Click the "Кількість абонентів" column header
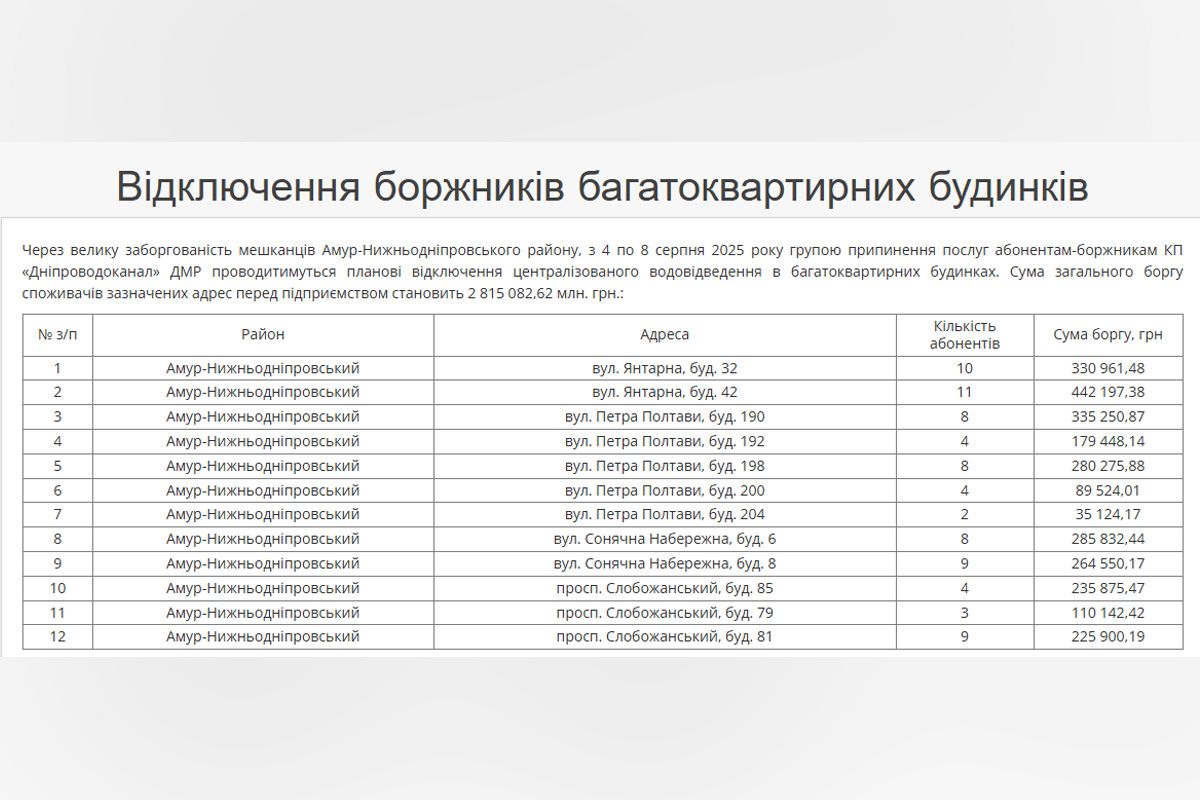The height and width of the screenshot is (800, 1200). tap(964, 335)
